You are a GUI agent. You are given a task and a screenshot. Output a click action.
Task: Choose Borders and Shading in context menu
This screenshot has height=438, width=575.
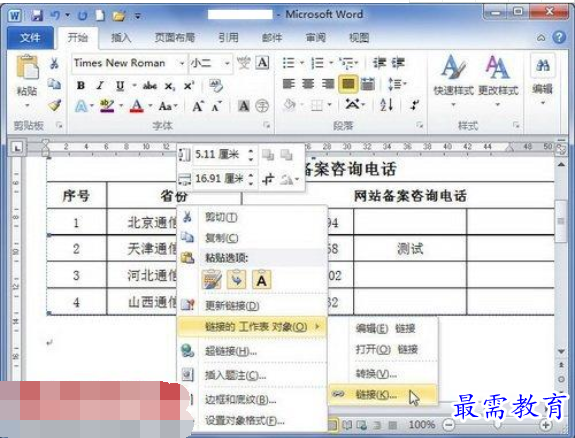(x=252, y=399)
